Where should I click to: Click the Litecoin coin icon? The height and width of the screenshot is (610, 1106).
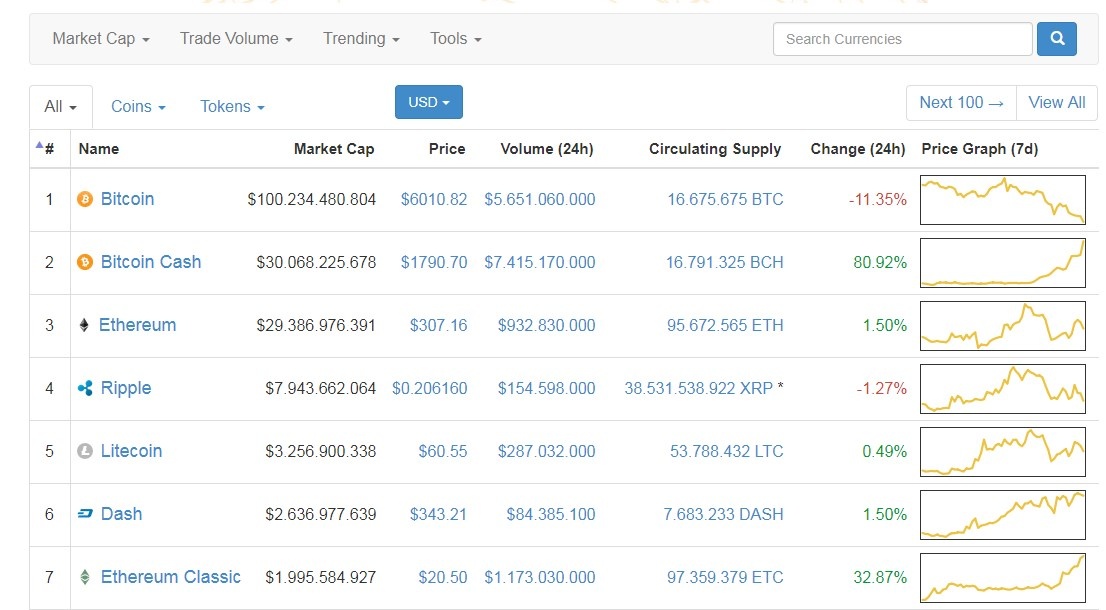[87, 451]
